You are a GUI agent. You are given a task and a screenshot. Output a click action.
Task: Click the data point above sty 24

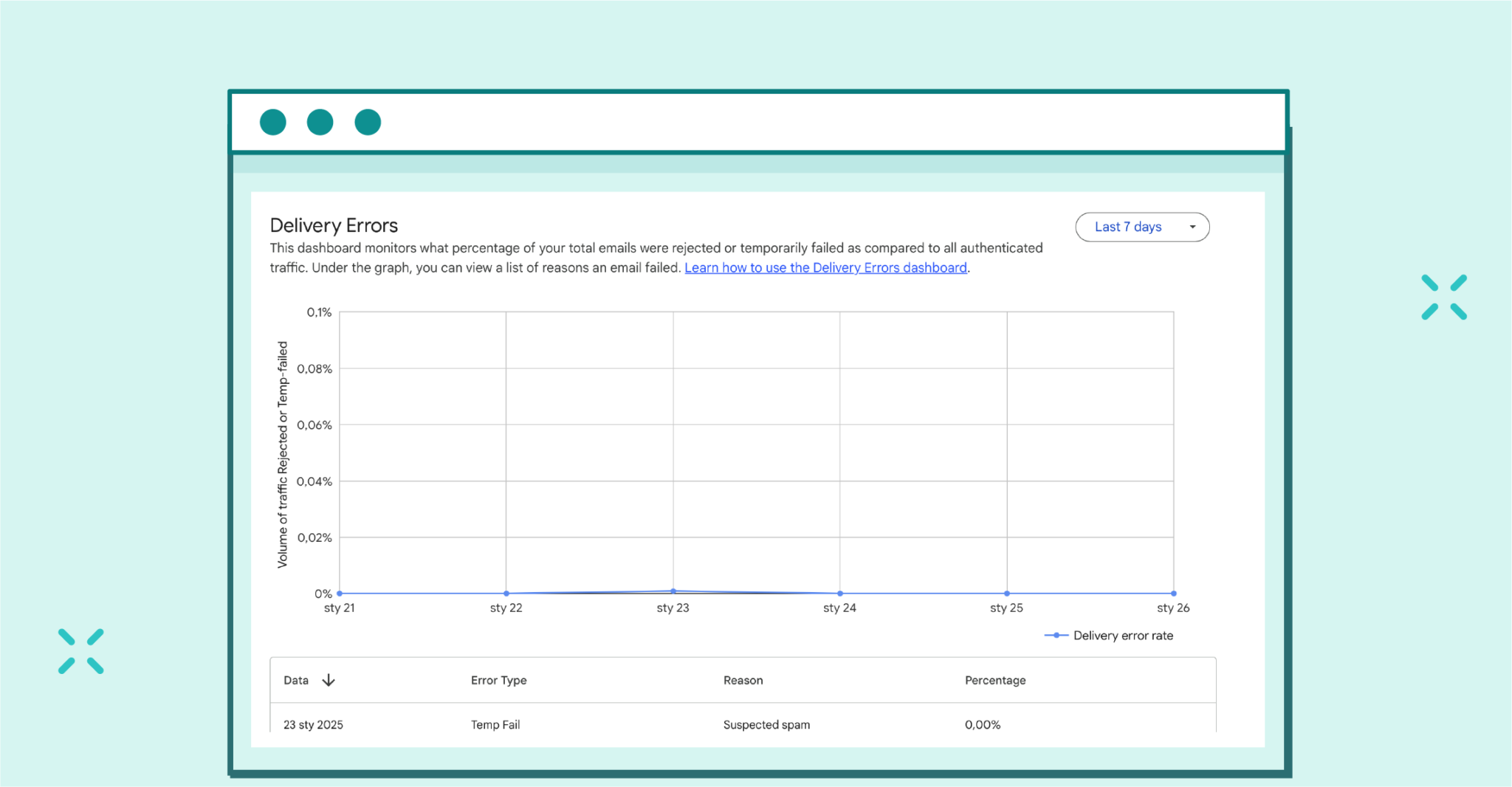(839, 592)
